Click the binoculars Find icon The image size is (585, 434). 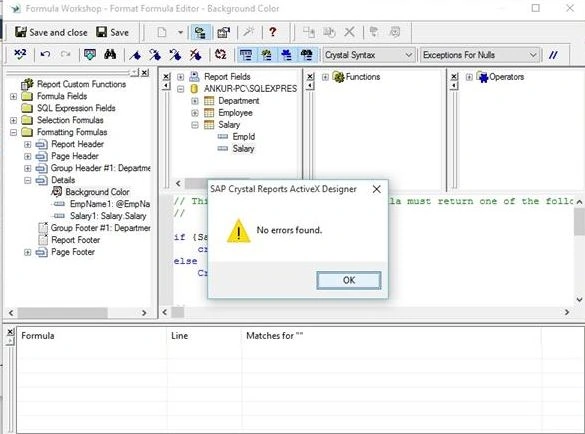click(x=110, y=55)
